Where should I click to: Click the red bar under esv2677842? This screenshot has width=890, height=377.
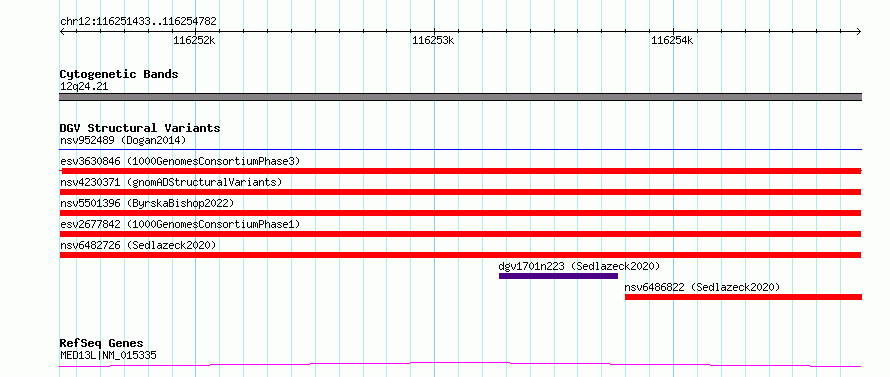(460, 234)
